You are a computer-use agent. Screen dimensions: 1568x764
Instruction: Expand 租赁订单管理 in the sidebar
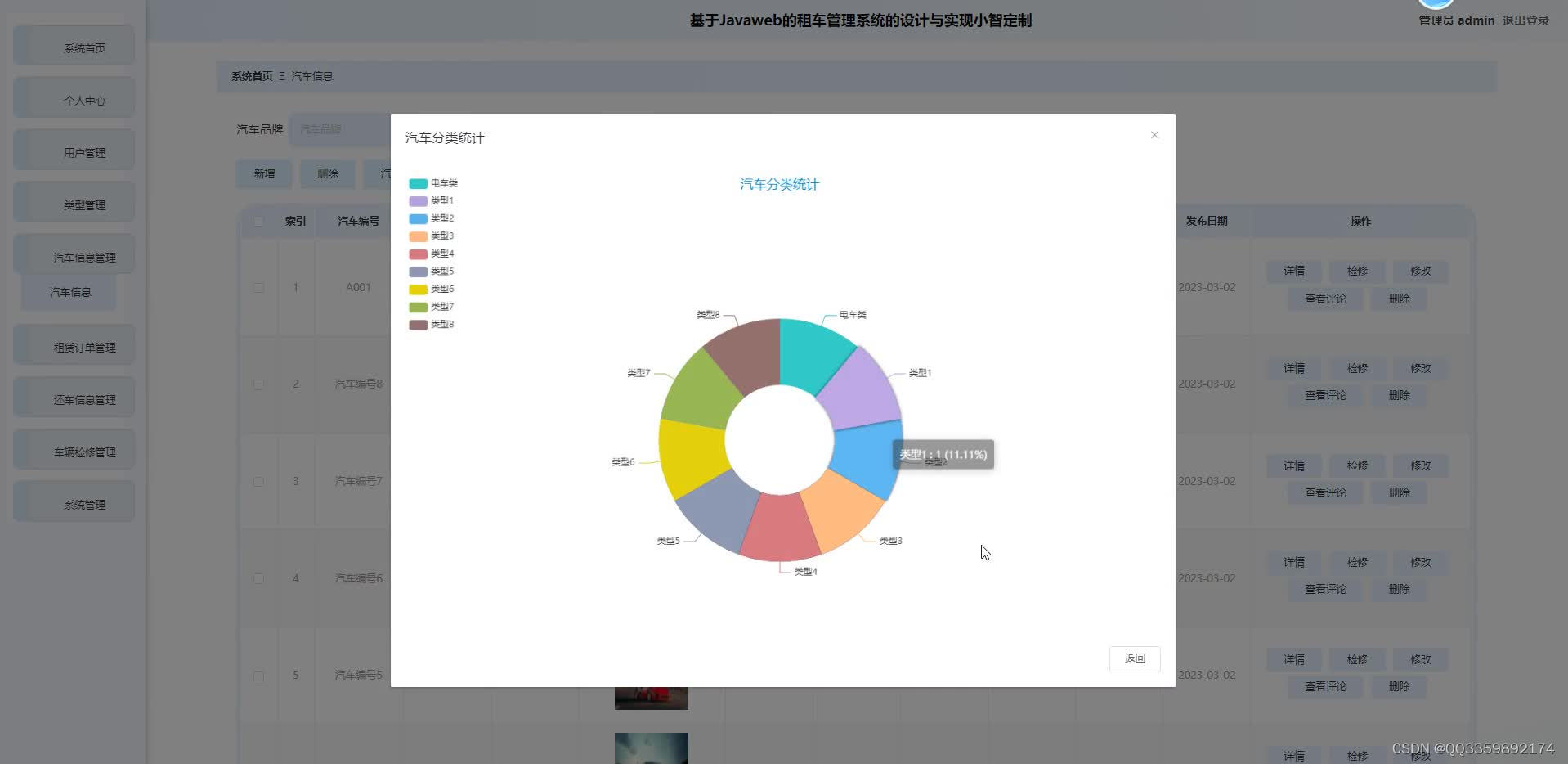[74, 345]
